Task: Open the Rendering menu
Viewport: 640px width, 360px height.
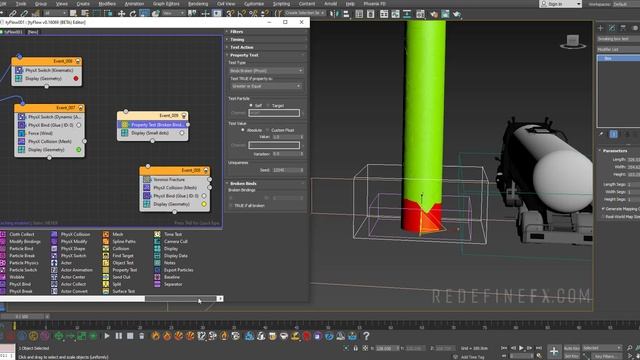Action: (198, 4)
